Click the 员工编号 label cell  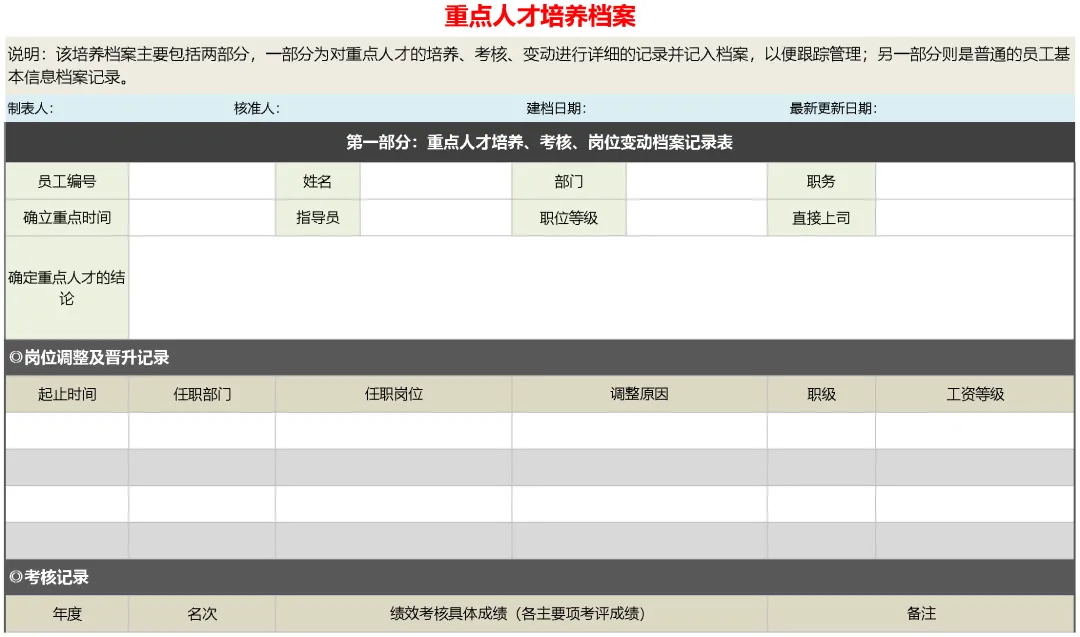click(67, 181)
